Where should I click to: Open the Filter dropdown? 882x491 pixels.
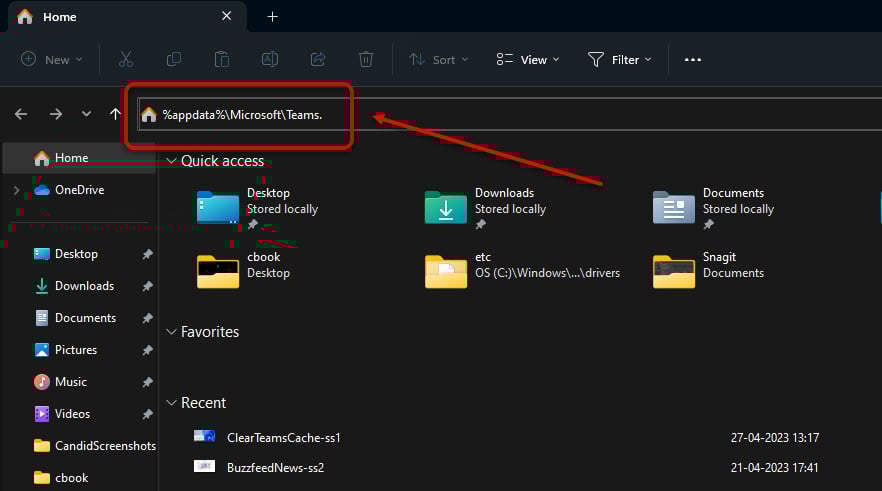click(x=620, y=60)
